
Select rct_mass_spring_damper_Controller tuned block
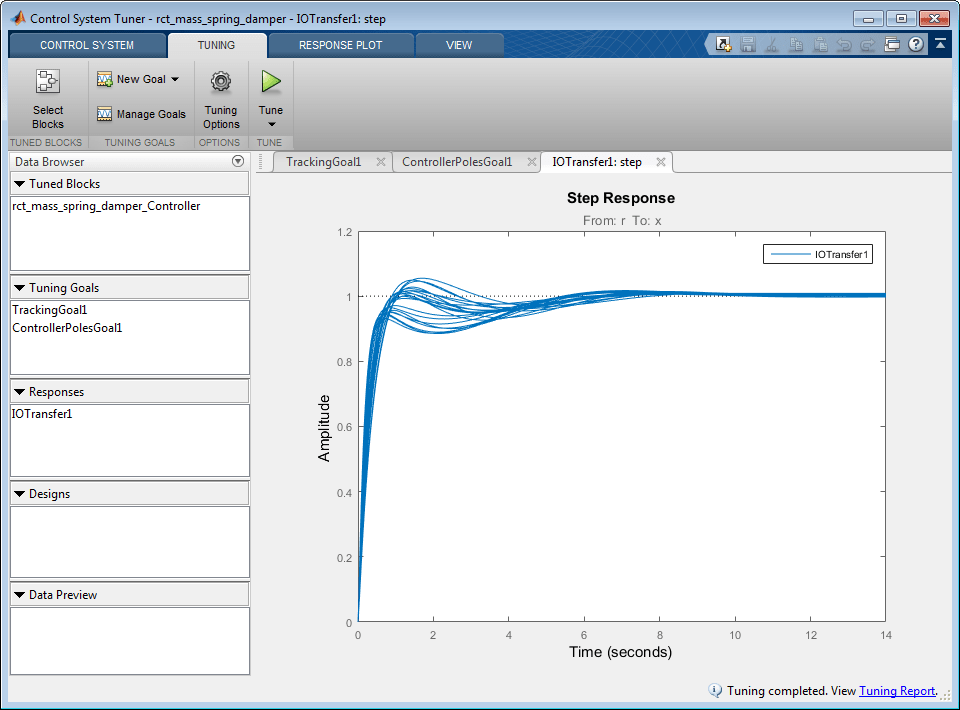pyautogui.click(x=106, y=206)
